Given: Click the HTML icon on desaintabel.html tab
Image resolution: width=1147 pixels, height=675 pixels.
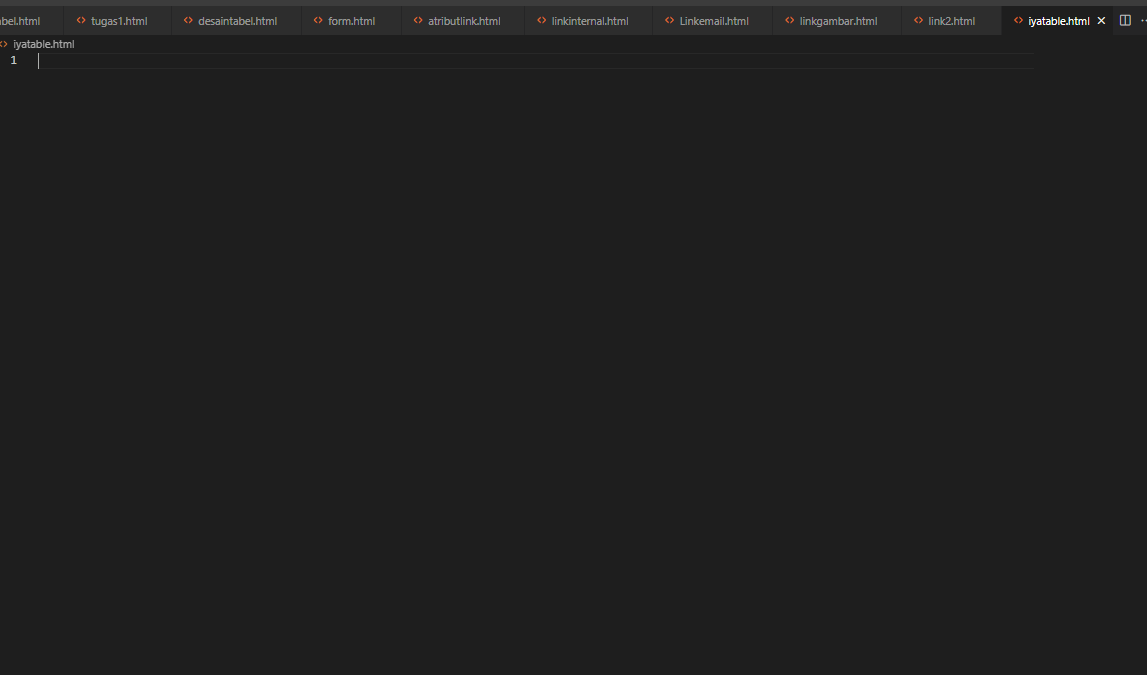Looking at the screenshot, I should coord(186,19).
